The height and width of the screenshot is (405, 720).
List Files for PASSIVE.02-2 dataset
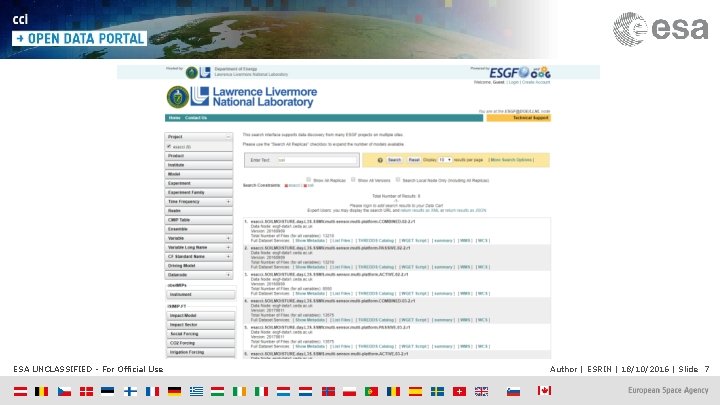(x=342, y=267)
